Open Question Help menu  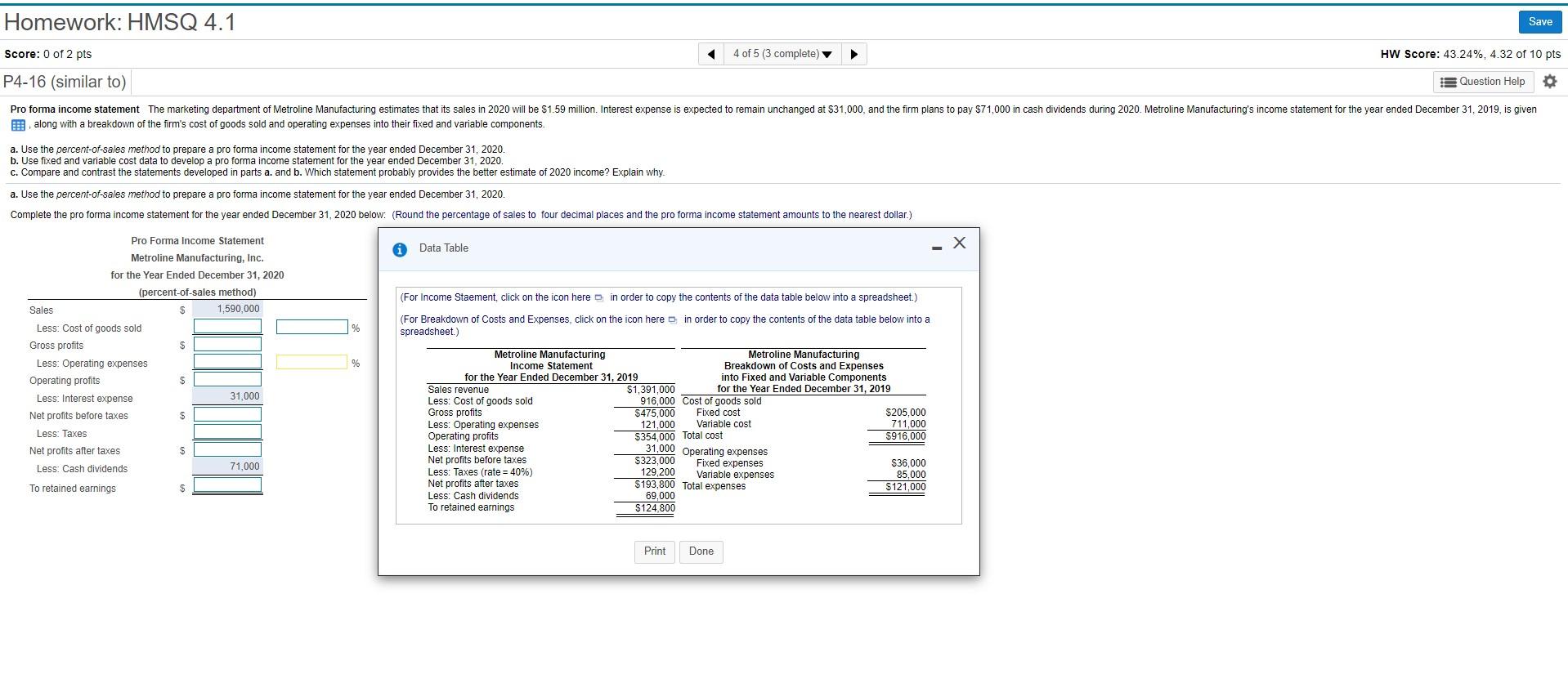(1484, 82)
